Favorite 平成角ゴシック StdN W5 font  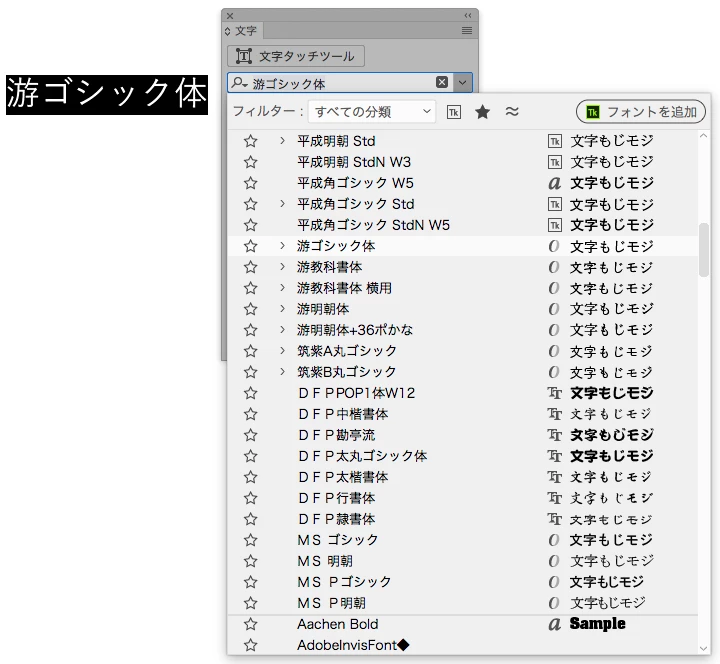click(x=250, y=225)
